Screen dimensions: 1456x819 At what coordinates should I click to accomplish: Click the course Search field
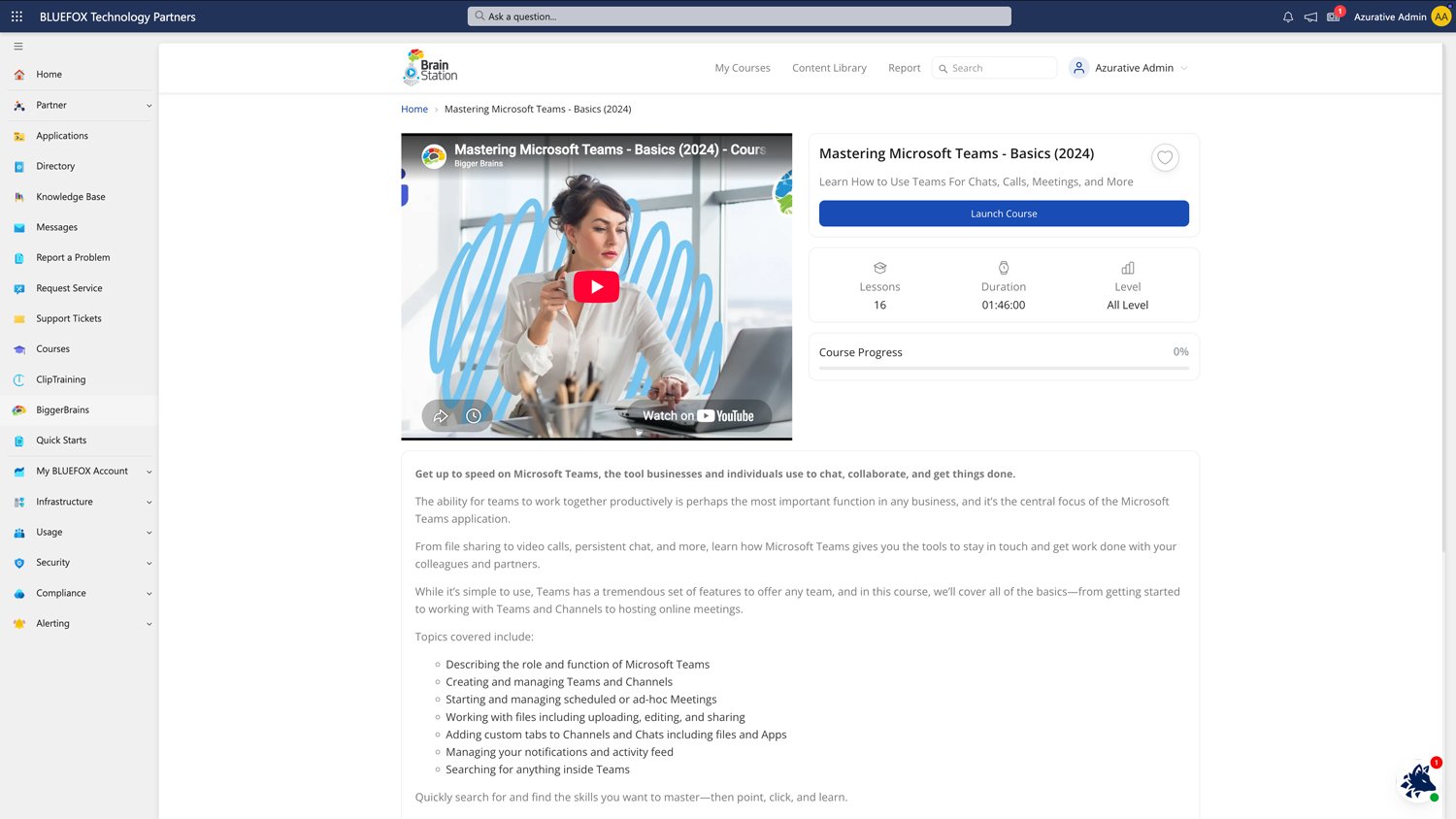pyautogui.click(x=994, y=68)
